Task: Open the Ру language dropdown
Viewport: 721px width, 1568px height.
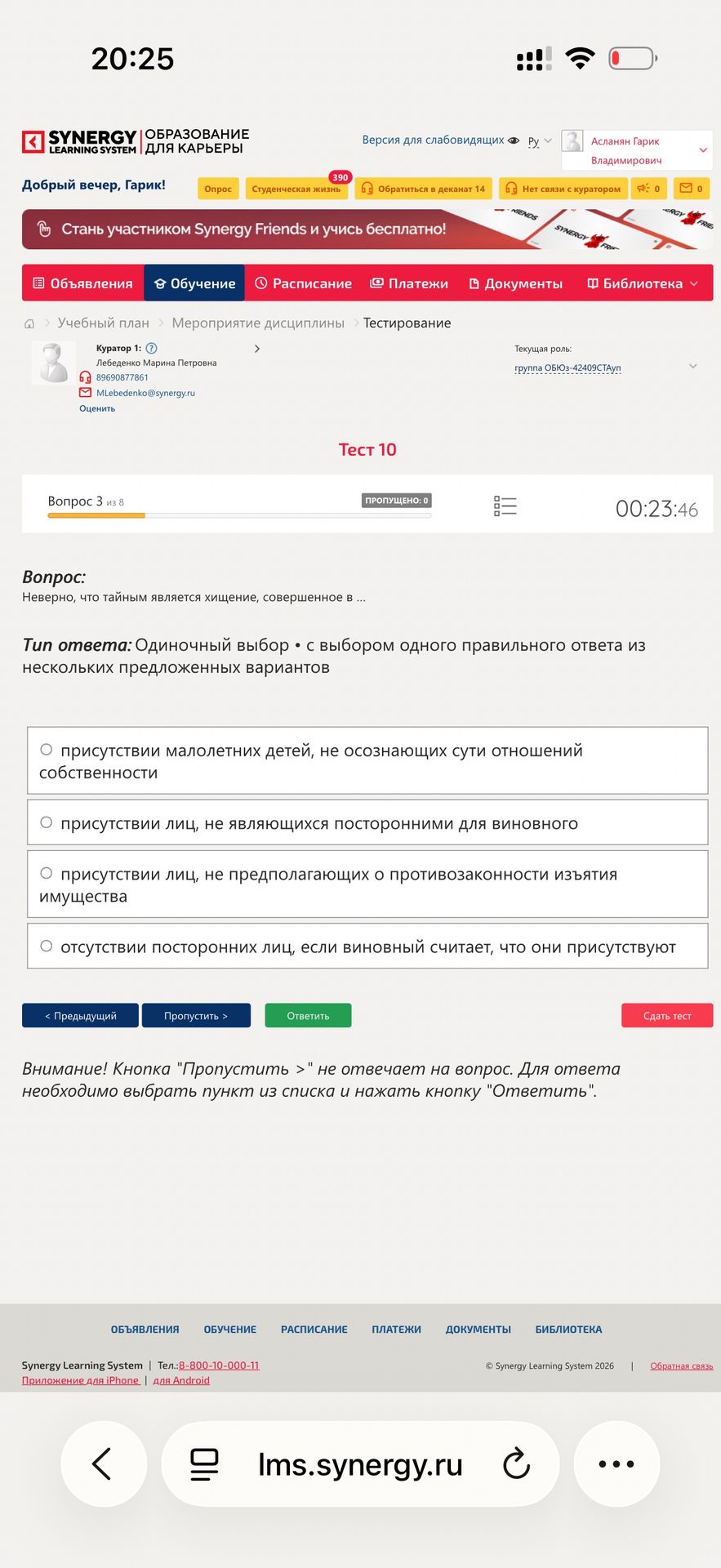Action: 539,141
